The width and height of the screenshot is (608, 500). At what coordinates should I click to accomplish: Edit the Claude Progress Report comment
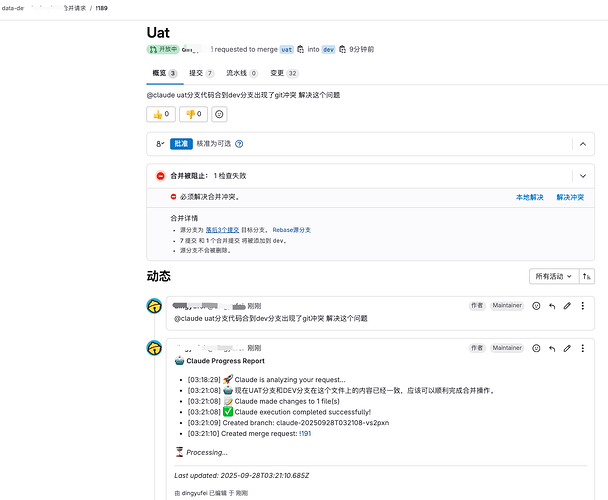click(567, 348)
